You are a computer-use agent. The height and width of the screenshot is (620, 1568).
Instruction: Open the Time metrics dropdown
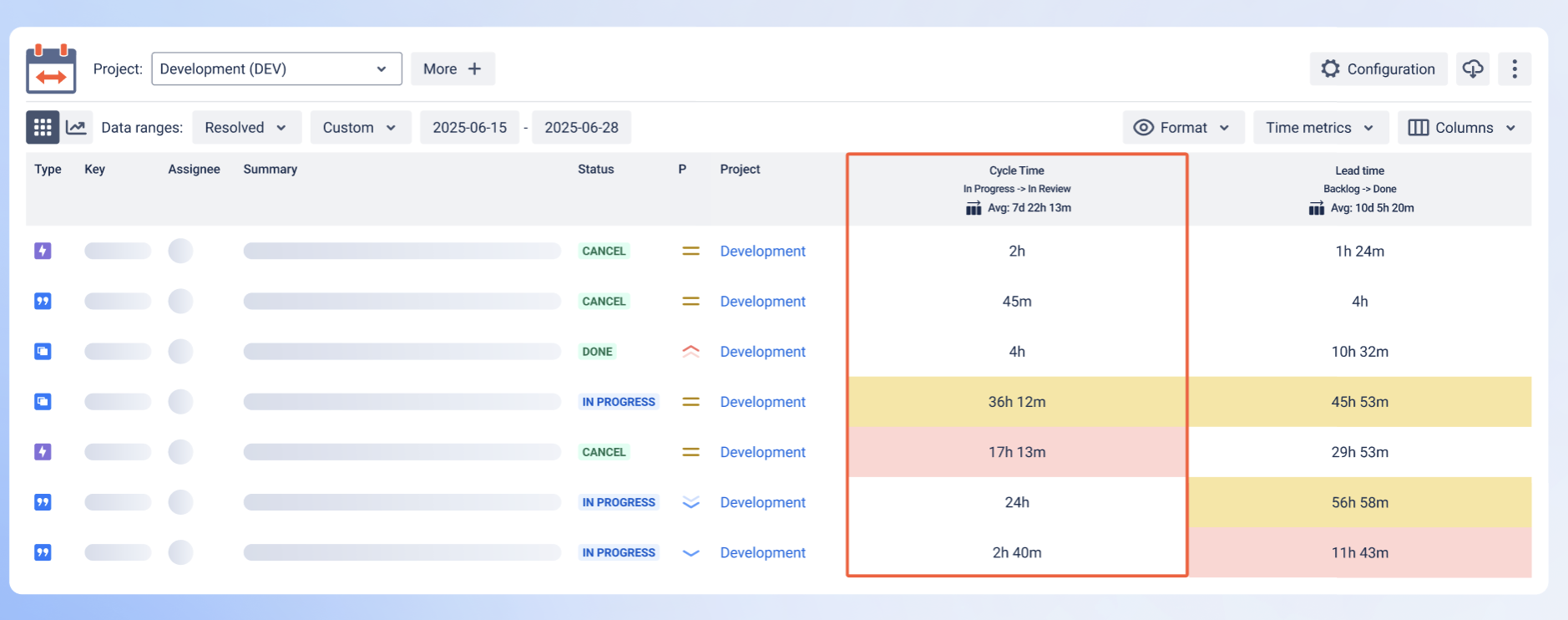point(1321,127)
